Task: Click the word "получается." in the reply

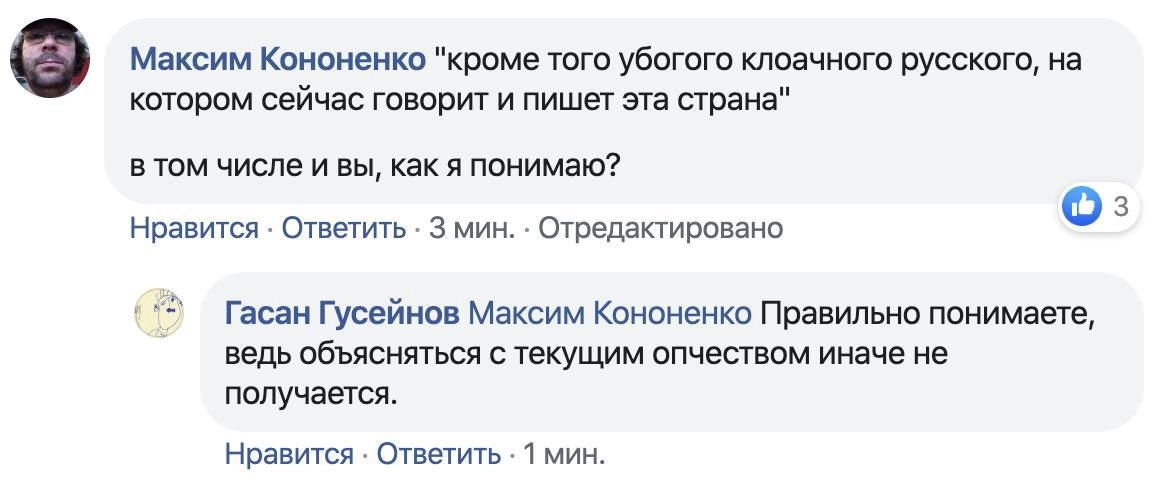Action: pyautogui.click(x=312, y=393)
